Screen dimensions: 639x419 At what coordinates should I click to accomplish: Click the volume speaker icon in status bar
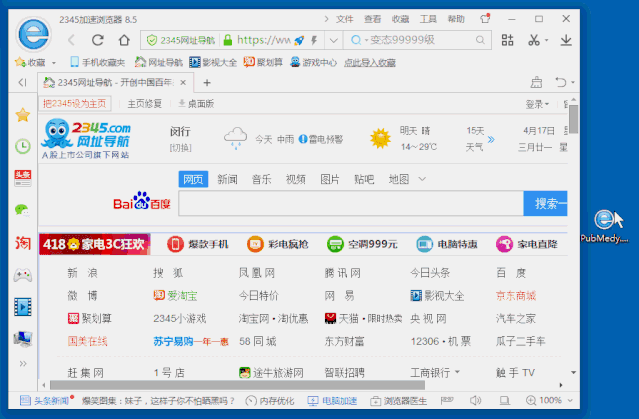(x=476, y=401)
